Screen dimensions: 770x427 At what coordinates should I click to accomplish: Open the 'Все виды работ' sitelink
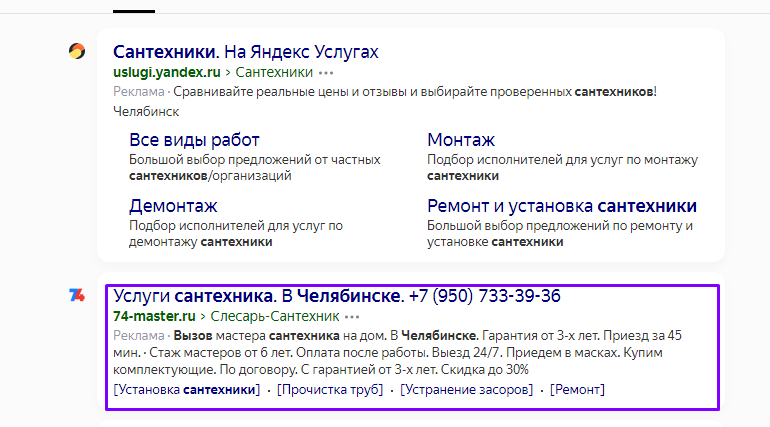(x=194, y=140)
